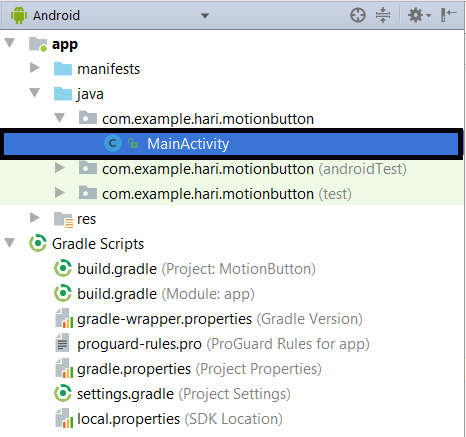Click the Gradle Scripts elephant icon

(x=38, y=243)
